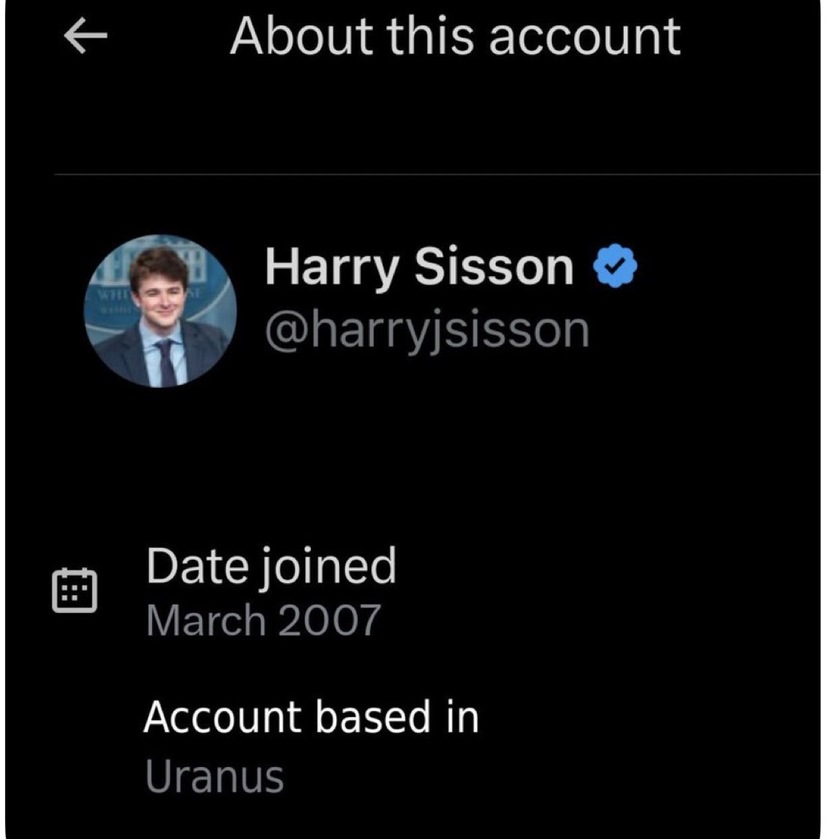Open the circular profile photo
This screenshot has height=839, width=831.
pyautogui.click(x=161, y=311)
